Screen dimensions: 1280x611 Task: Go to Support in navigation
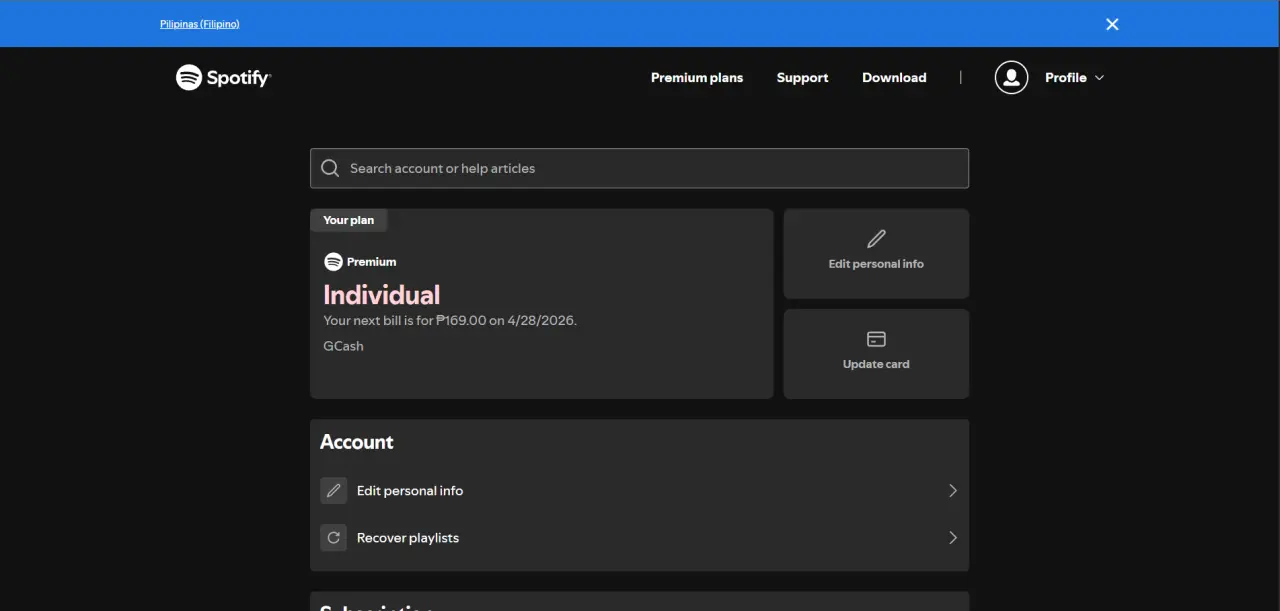[802, 78]
